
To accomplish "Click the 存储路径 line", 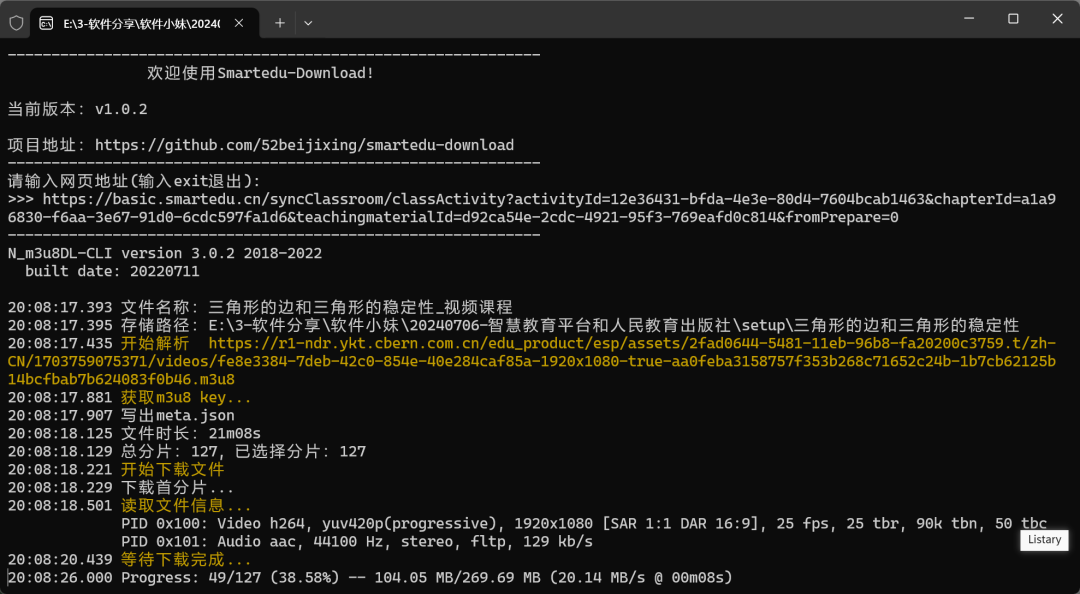I will (513, 325).
